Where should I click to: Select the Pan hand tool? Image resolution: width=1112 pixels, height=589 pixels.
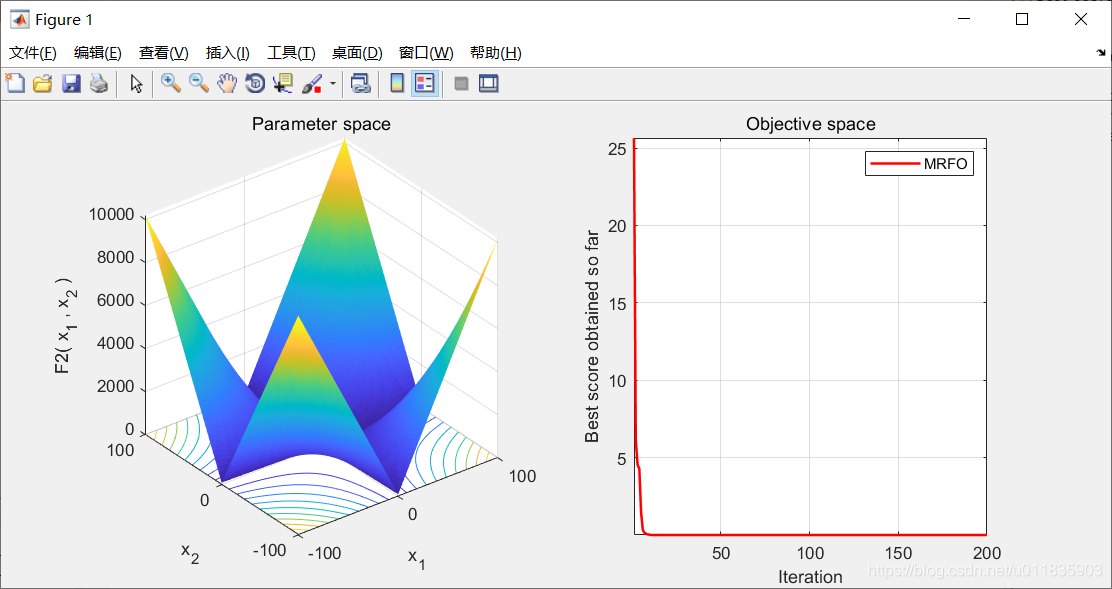226,84
